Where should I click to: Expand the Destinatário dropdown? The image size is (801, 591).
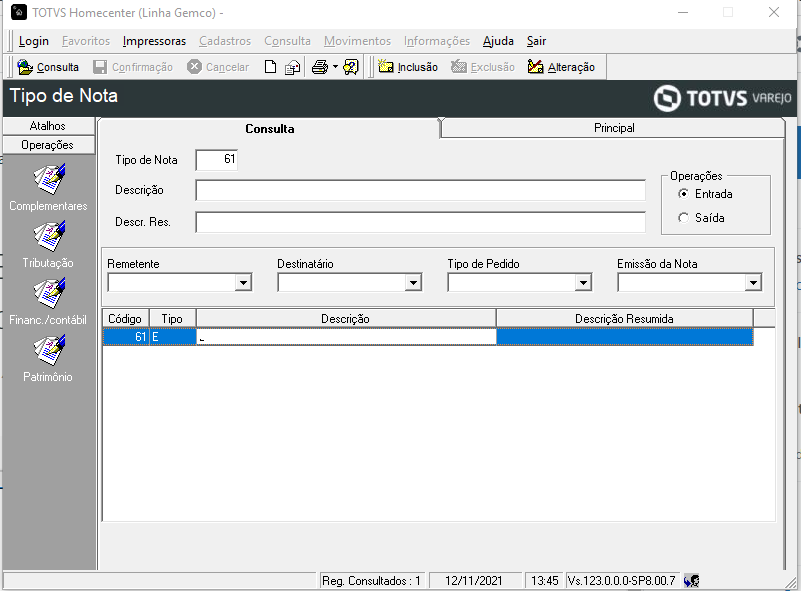pos(413,282)
